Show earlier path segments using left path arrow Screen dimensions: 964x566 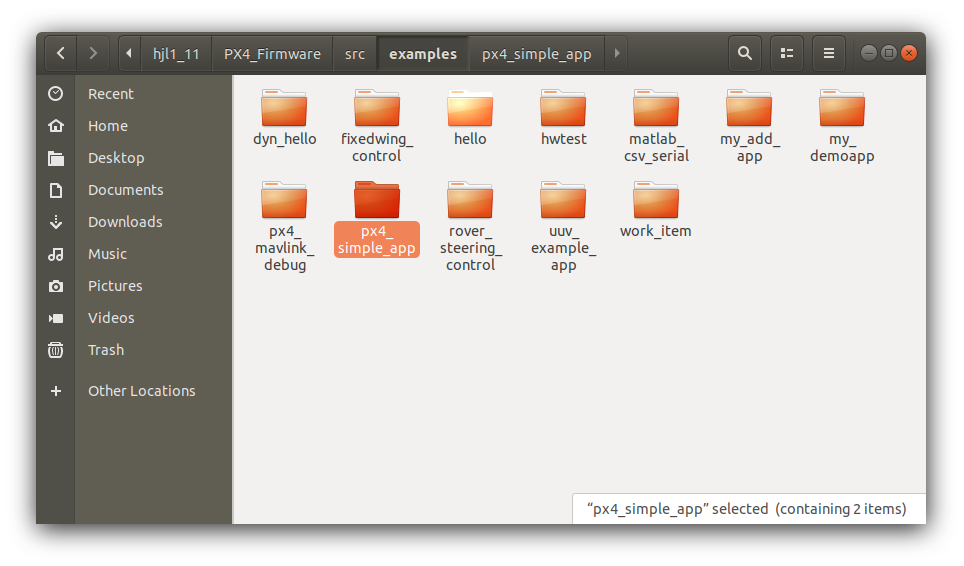[129, 53]
